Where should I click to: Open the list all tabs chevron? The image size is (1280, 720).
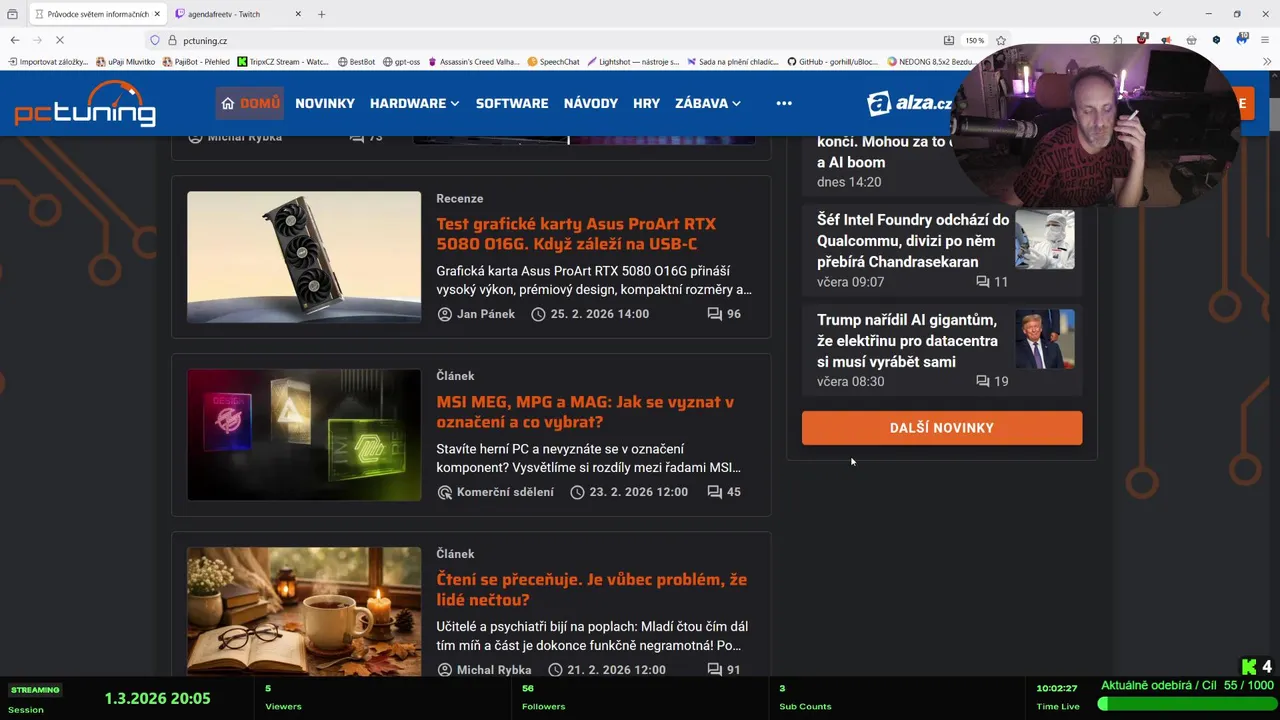[x=1157, y=14]
